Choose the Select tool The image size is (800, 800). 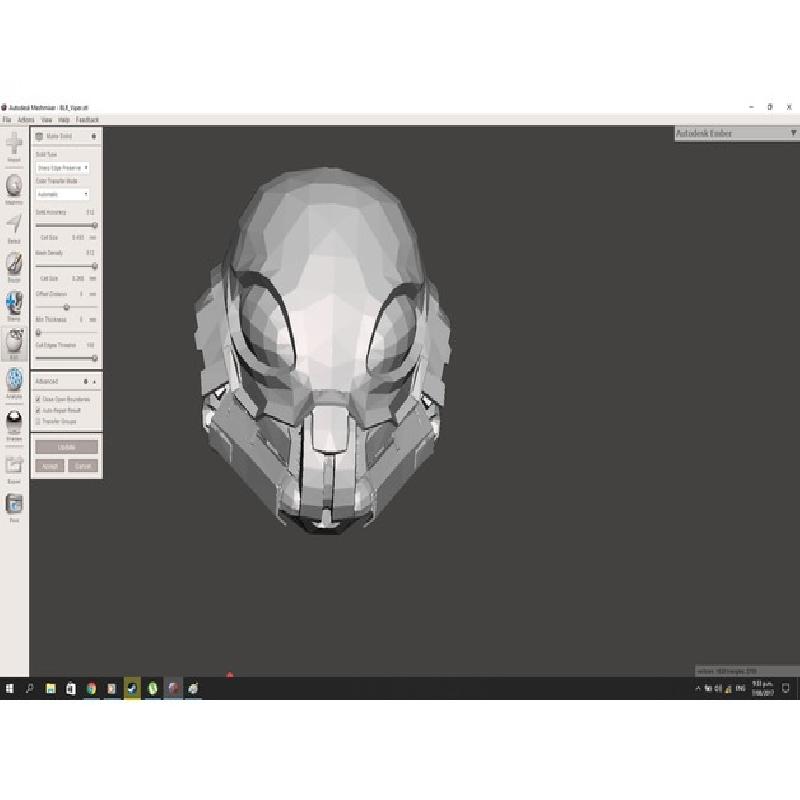click(14, 228)
